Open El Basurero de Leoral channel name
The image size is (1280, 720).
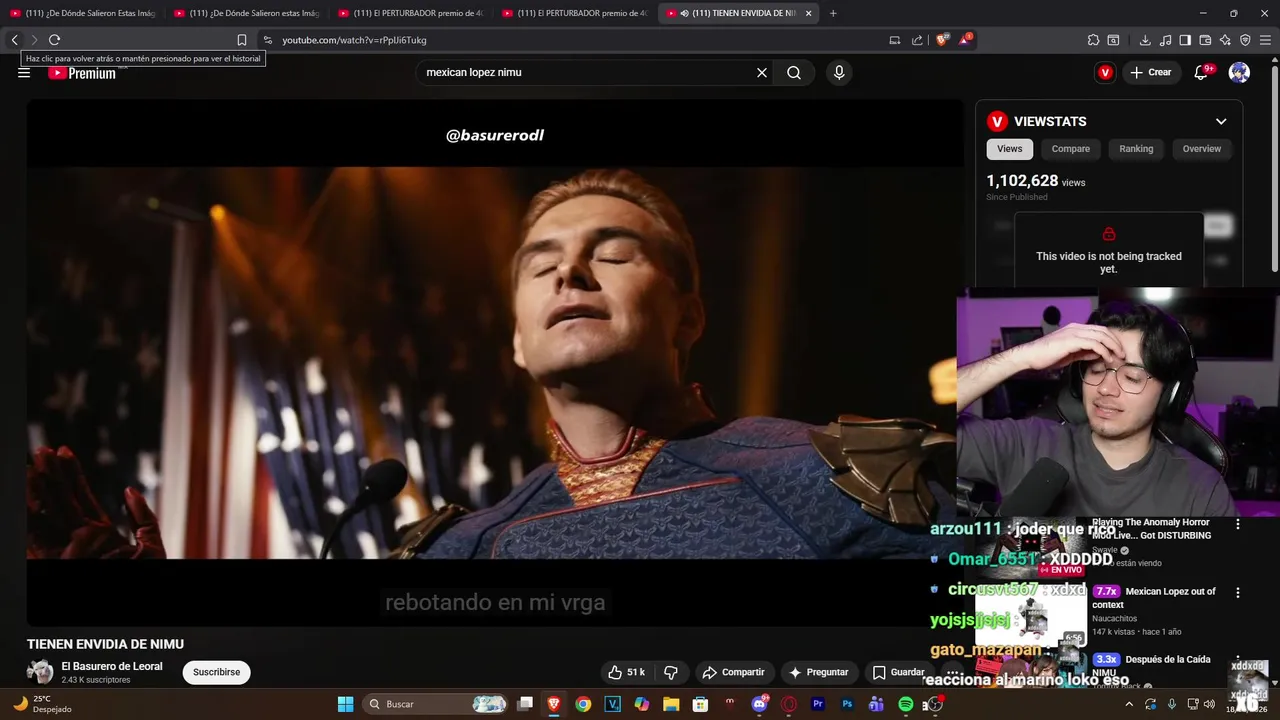[x=111, y=666]
